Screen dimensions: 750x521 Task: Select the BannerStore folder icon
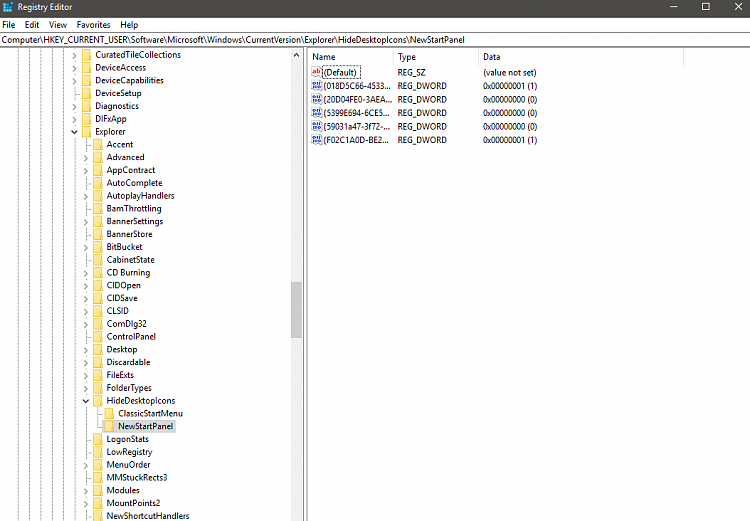click(x=98, y=234)
